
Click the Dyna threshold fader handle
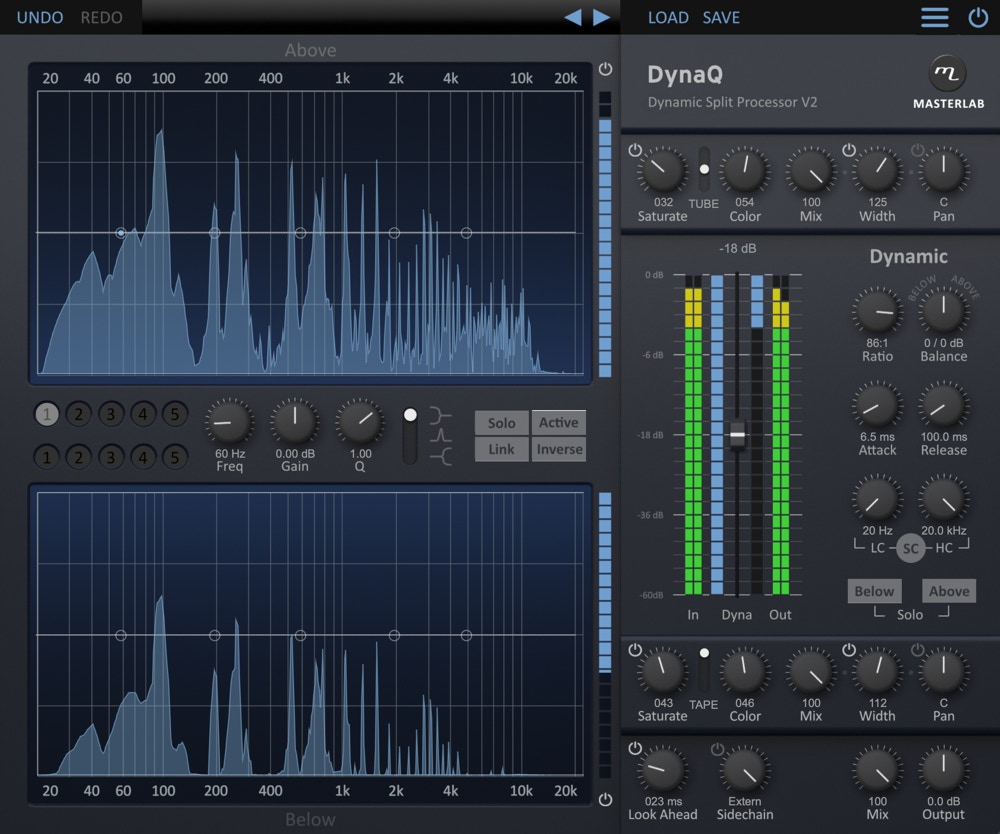pyautogui.click(x=737, y=436)
